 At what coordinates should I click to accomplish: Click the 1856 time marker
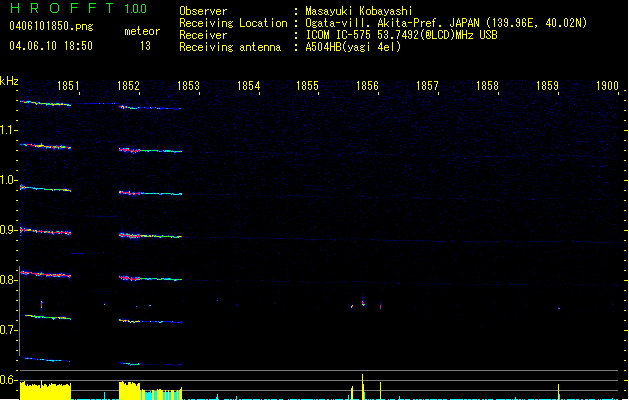point(367,86)
